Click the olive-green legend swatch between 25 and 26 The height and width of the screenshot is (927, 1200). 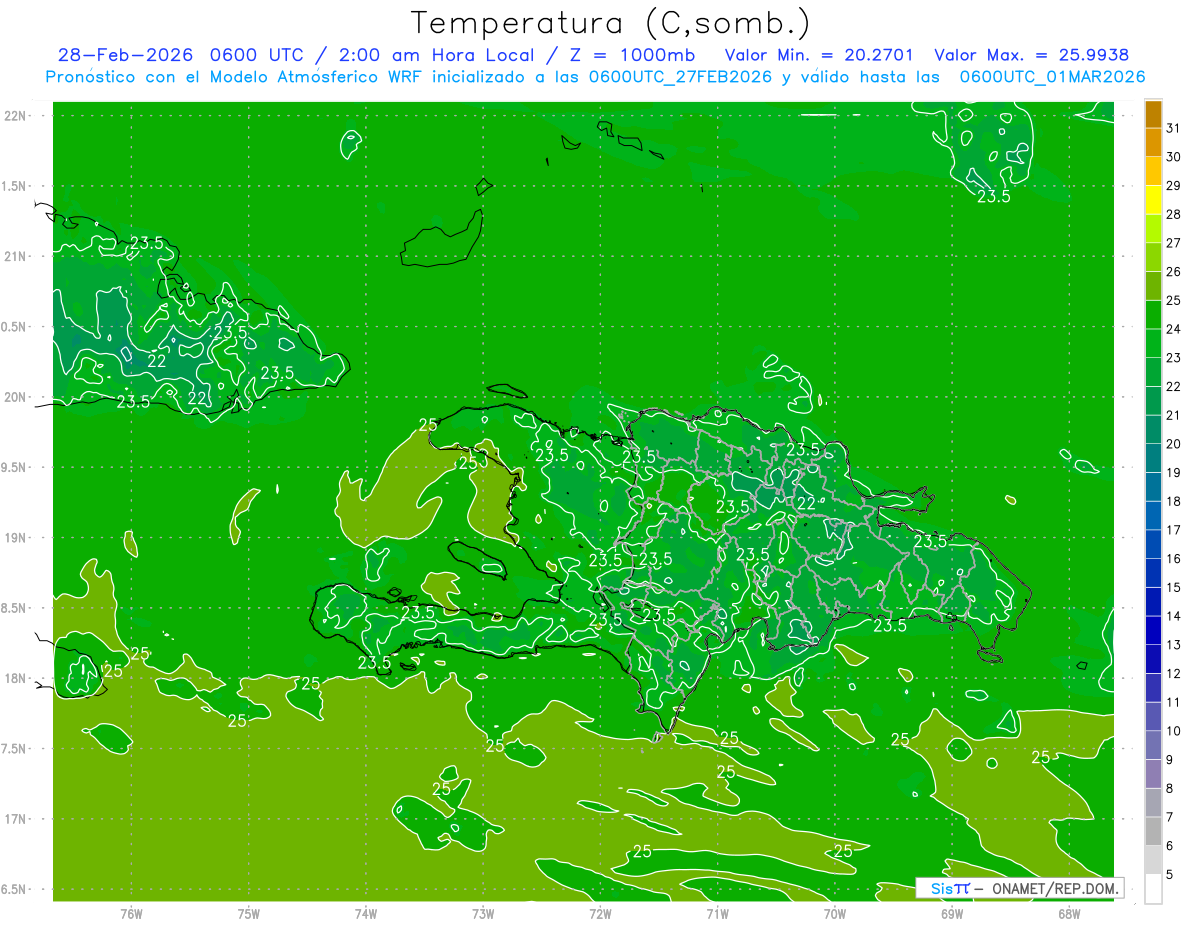pyautogui.click(x=1153, y=286)
